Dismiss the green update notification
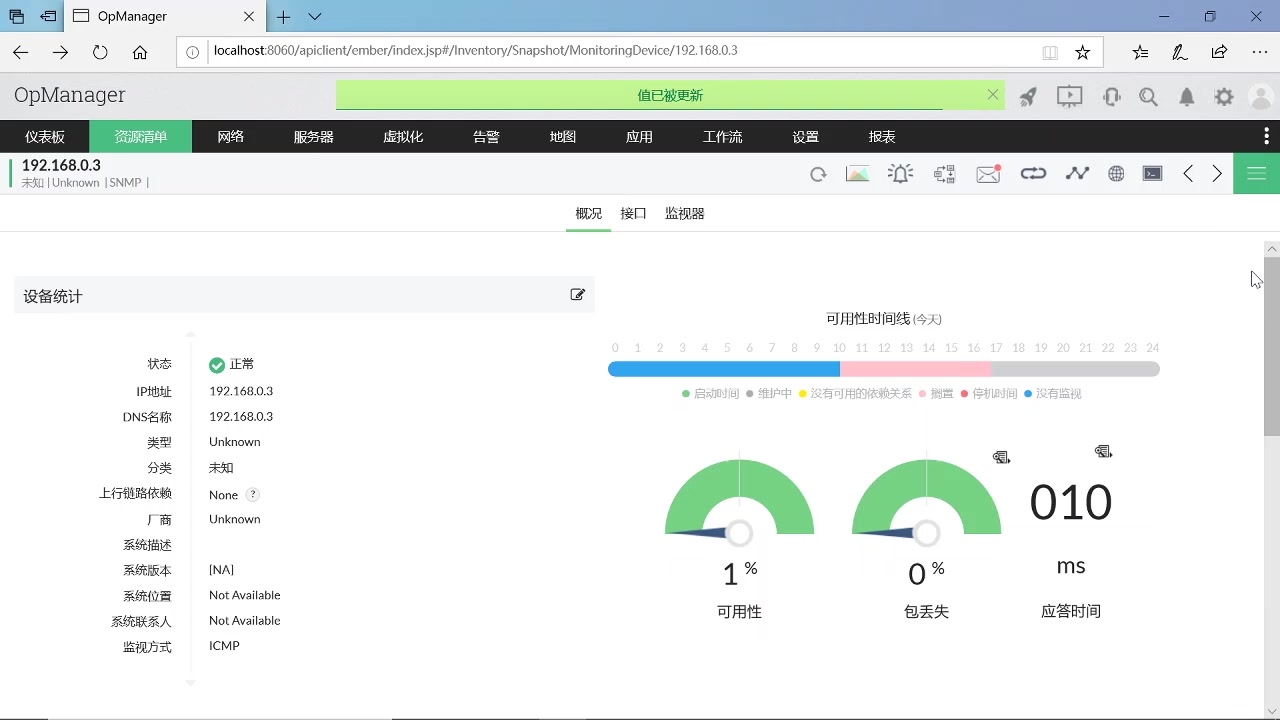This screenshot has width=1280, height=720. [x=992, y=94]
